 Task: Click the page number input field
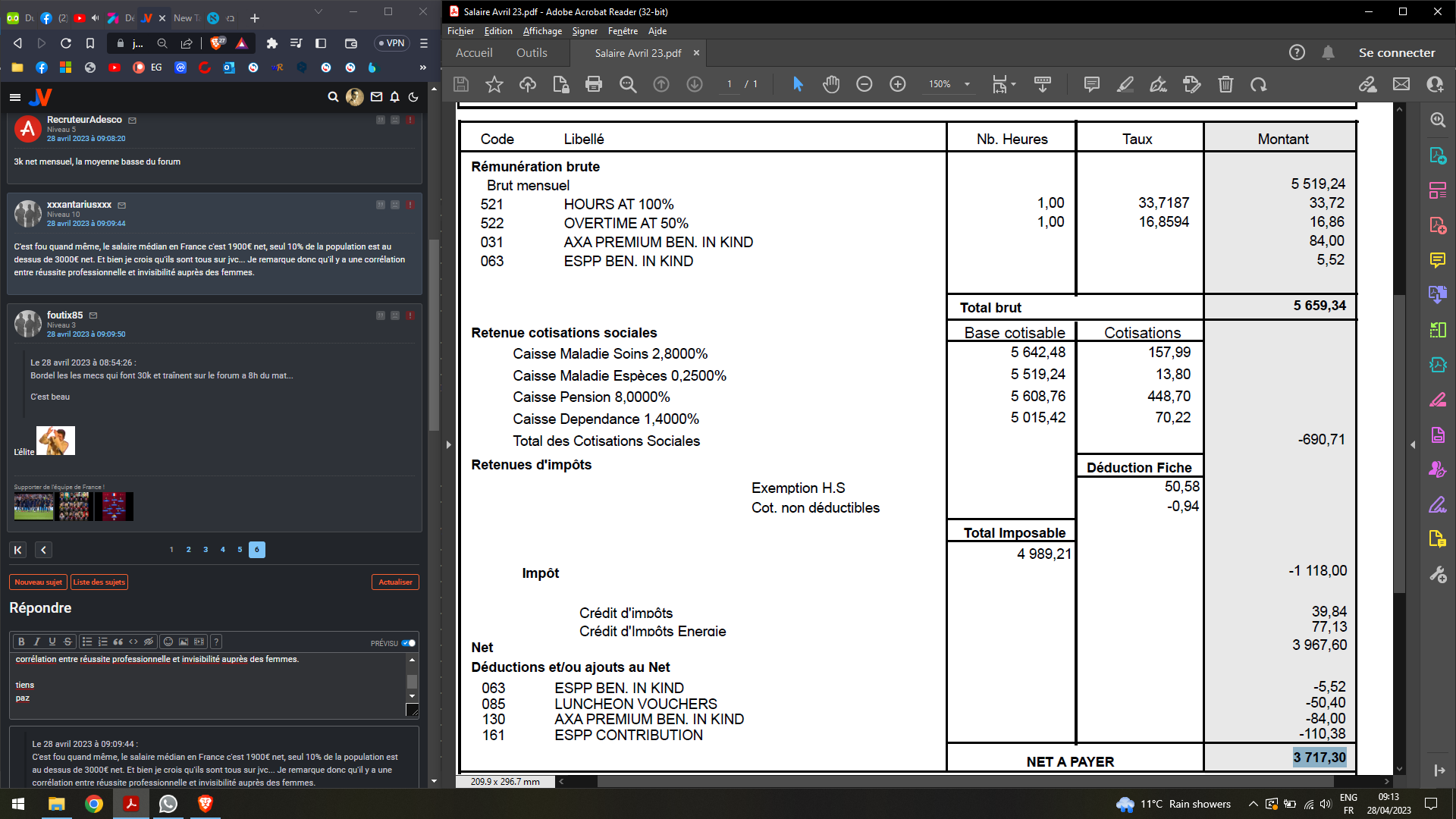click(x=730, y=84)
